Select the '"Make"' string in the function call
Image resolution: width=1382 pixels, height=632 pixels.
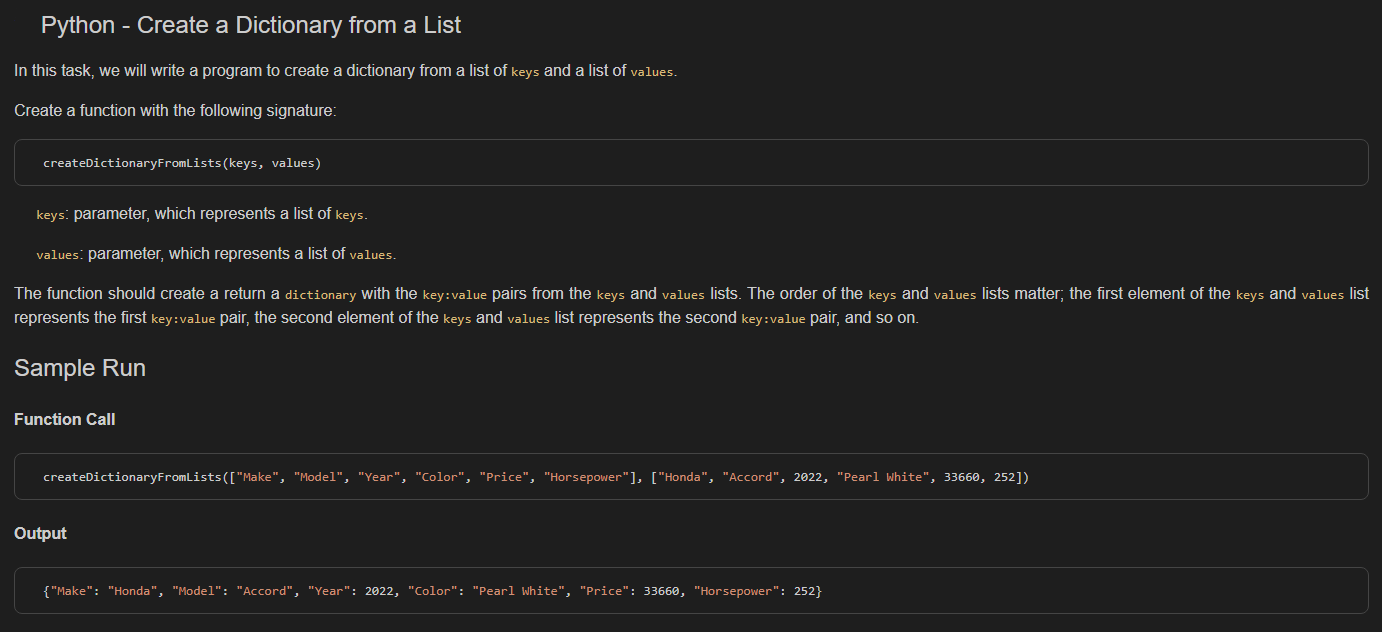259,476
